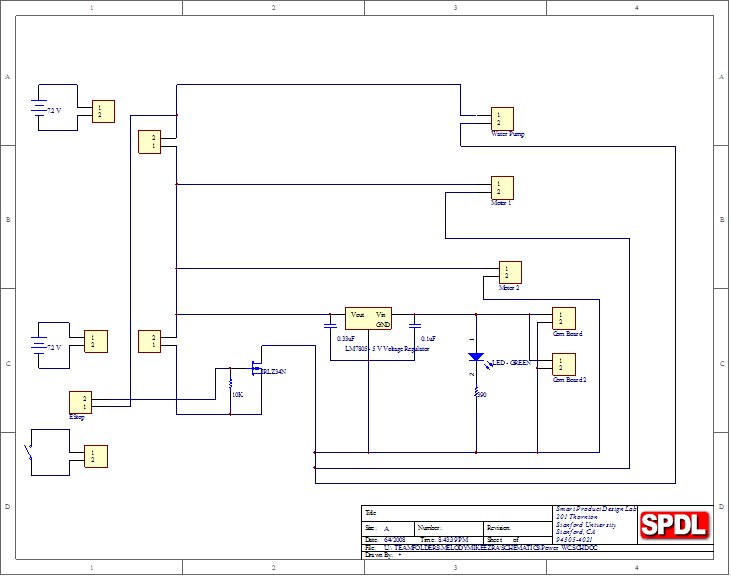
Task: Click the Gen Board 2 connector
Action: (x=564, y=364)
